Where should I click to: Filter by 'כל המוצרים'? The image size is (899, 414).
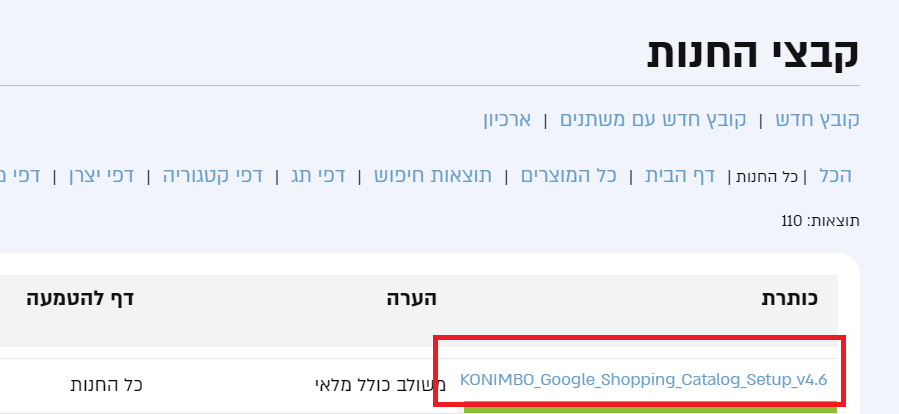[x=568, y=177]
